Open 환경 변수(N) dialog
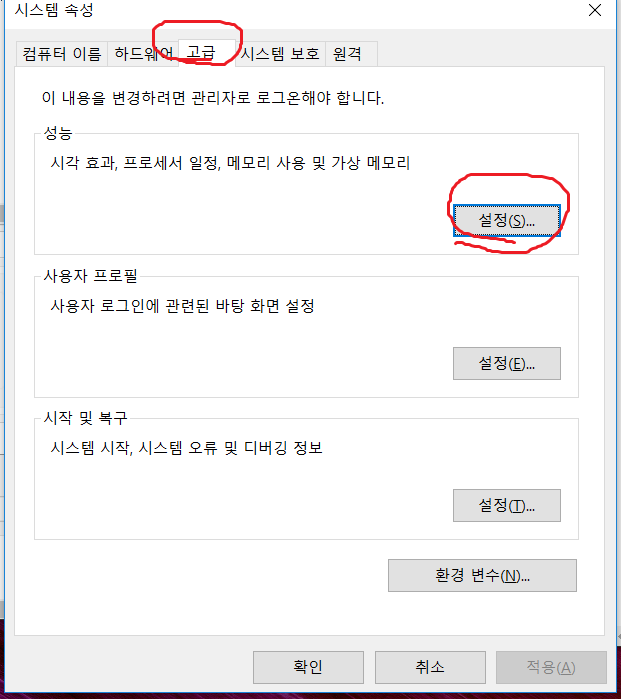621x699 pixels. point(482,576)
